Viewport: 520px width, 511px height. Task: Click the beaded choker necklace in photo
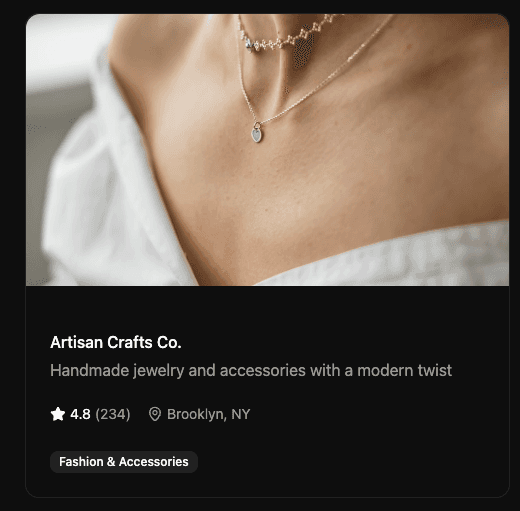tap(288, 36)
